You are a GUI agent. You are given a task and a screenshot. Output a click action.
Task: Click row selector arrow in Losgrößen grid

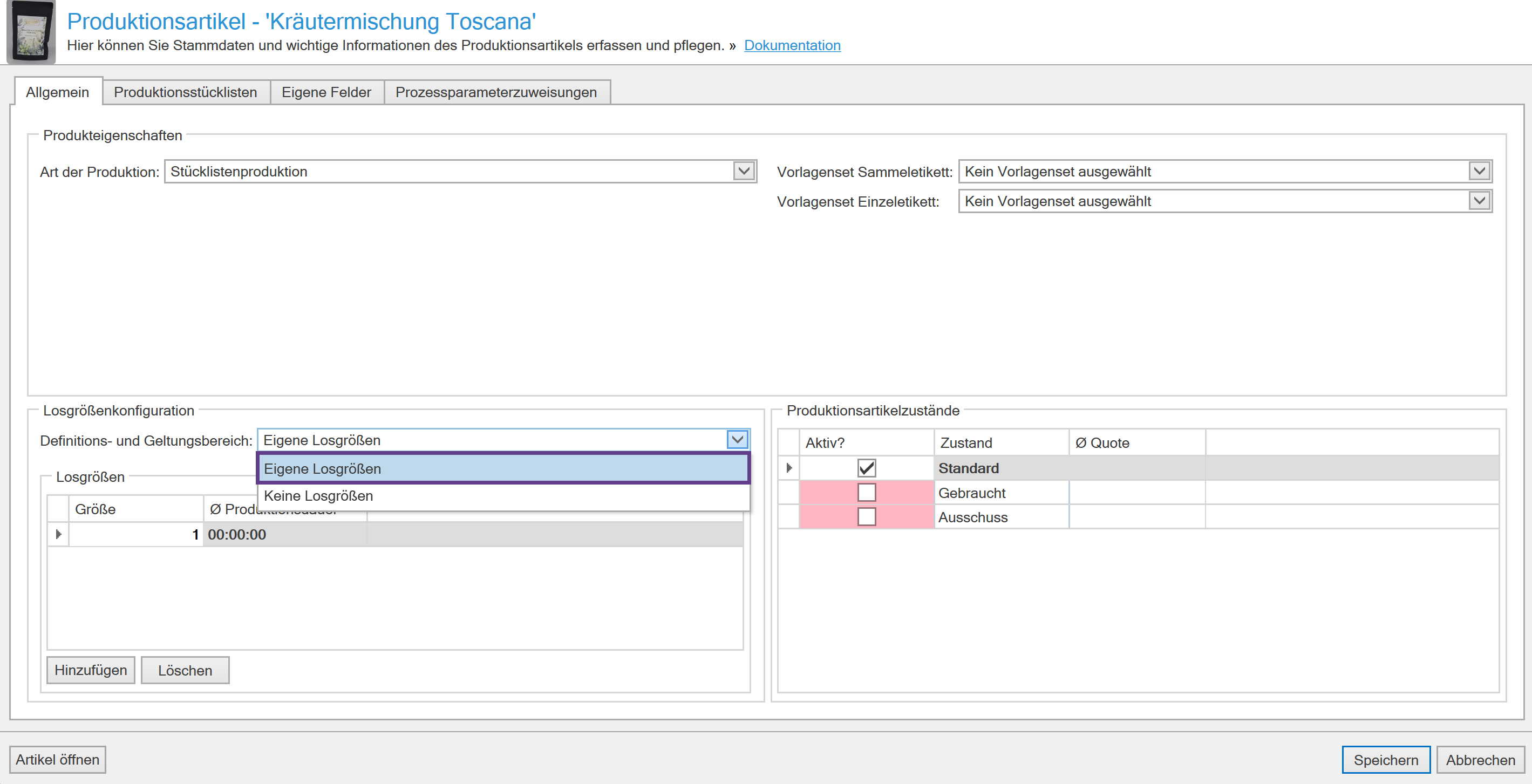coord(58,534)
